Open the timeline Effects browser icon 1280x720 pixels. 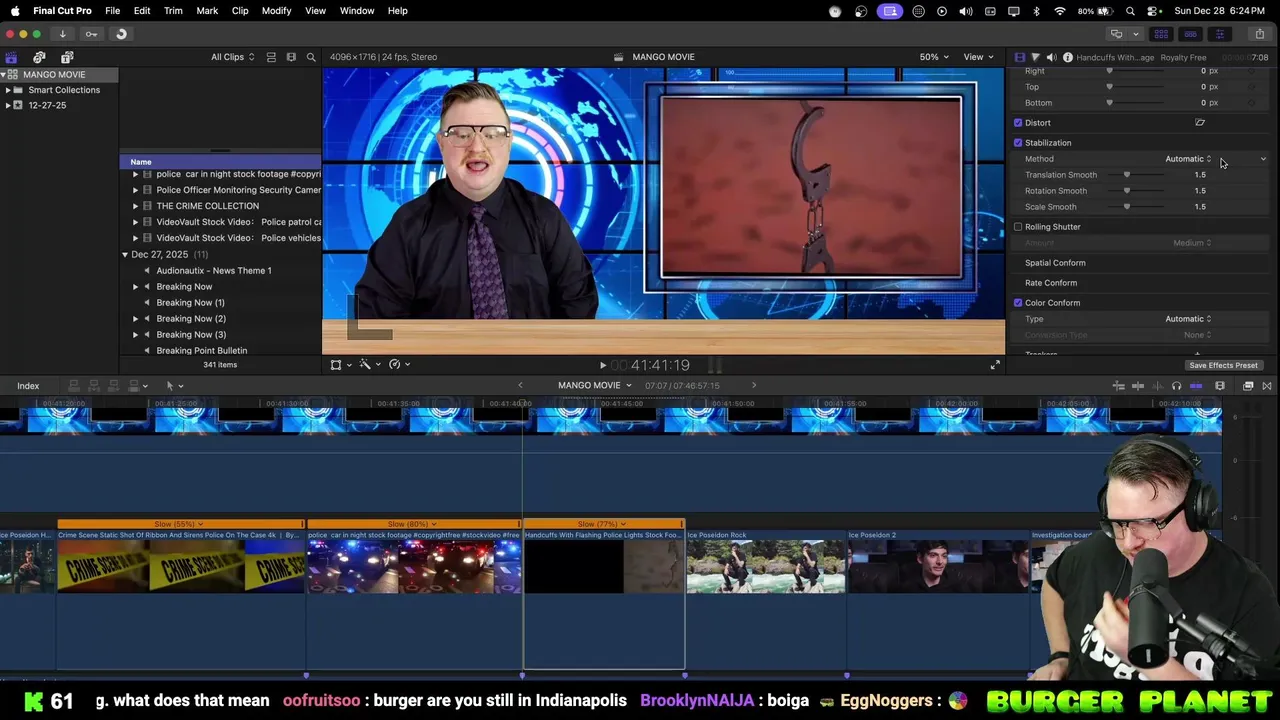(1248, 386)
